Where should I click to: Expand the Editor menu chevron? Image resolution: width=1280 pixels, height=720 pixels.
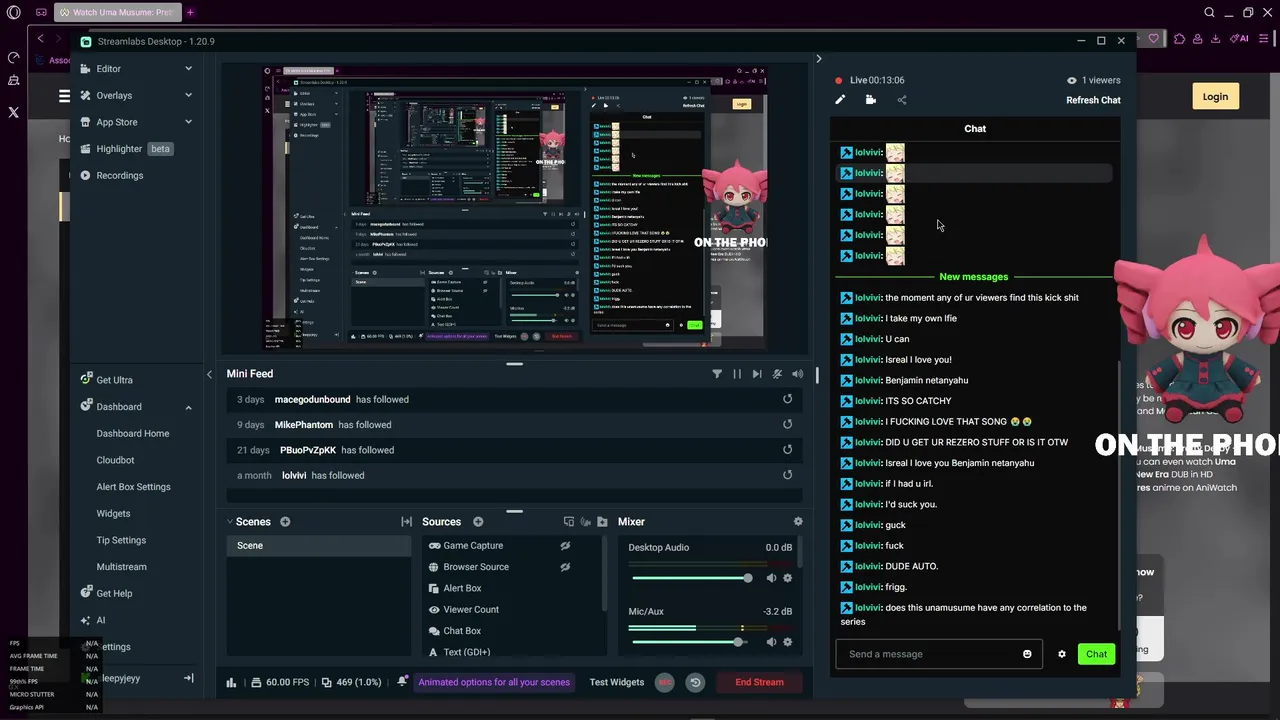point(188,69)
